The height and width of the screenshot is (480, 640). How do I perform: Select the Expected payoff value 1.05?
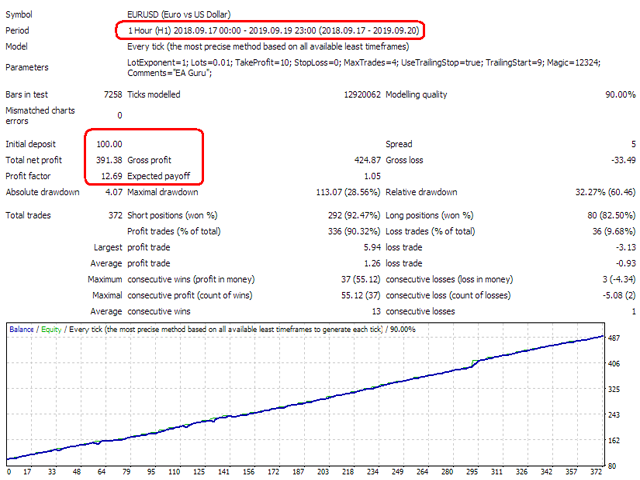372,176
